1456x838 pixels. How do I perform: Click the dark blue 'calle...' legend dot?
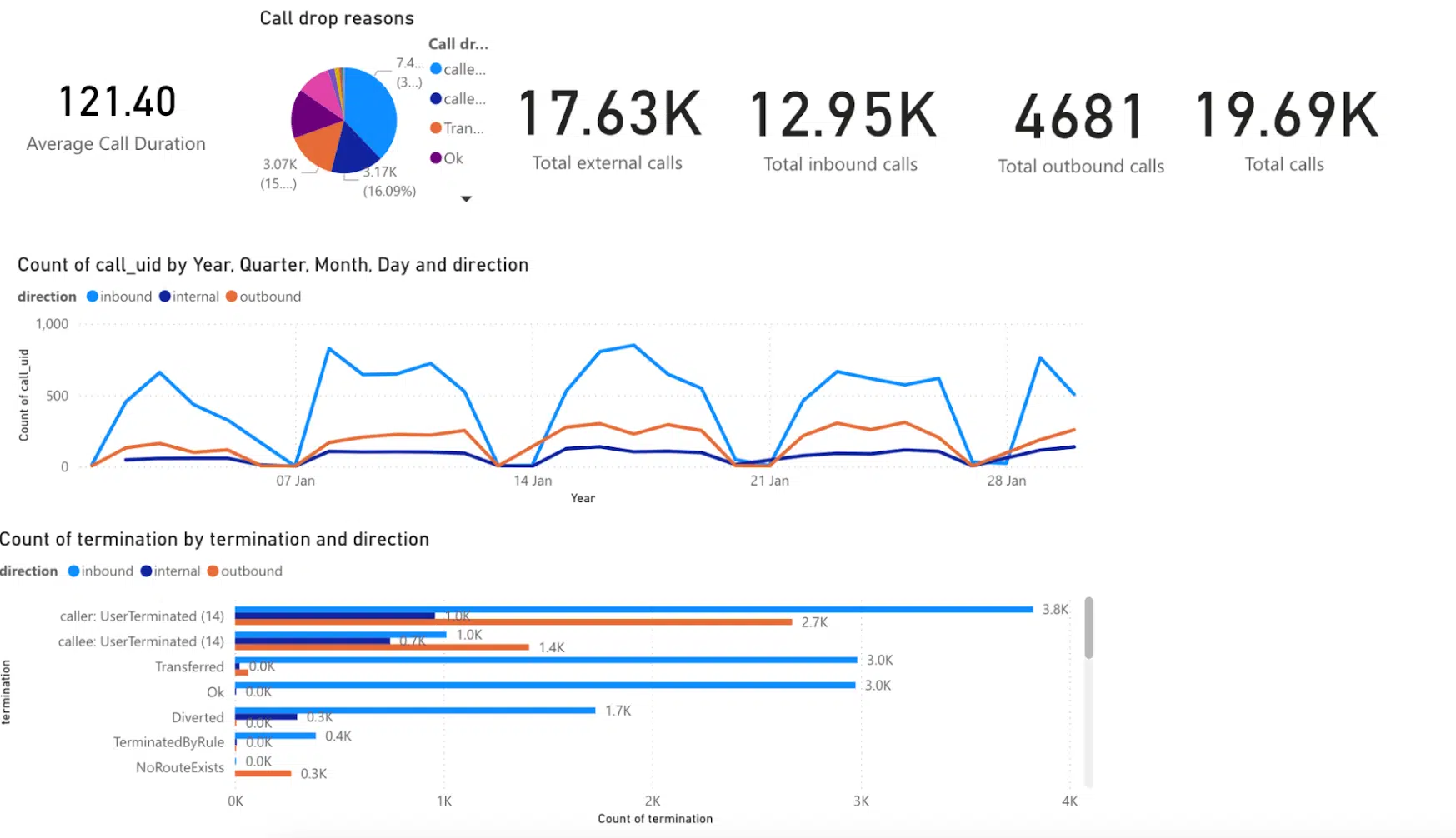click(x=436, y=99)
